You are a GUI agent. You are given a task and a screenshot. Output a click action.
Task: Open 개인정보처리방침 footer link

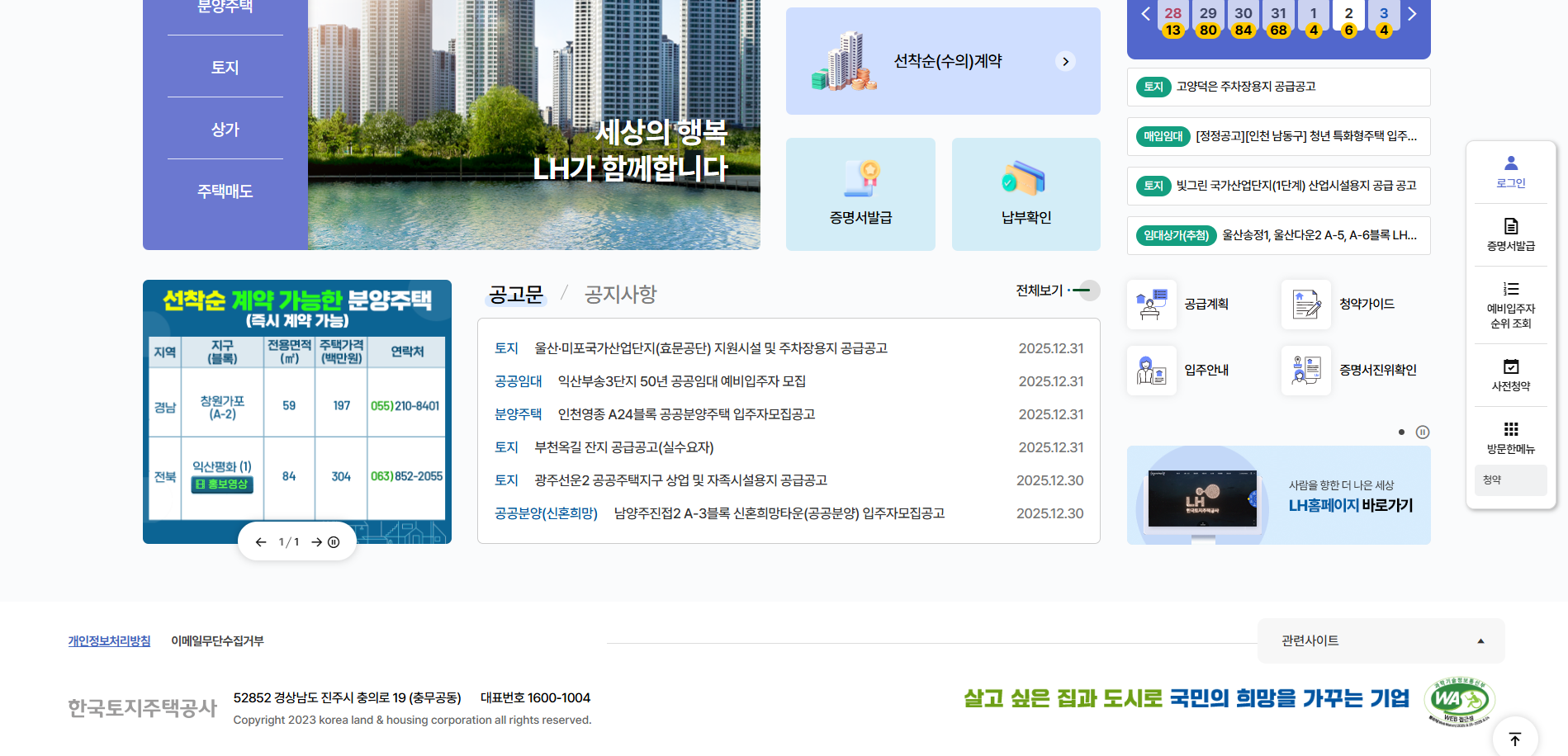(109, 641)
